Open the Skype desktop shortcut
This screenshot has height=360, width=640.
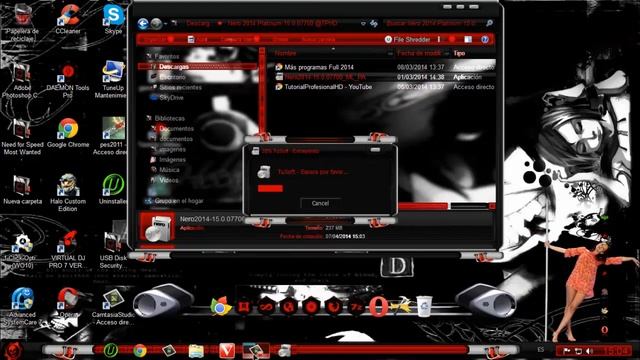113,19
